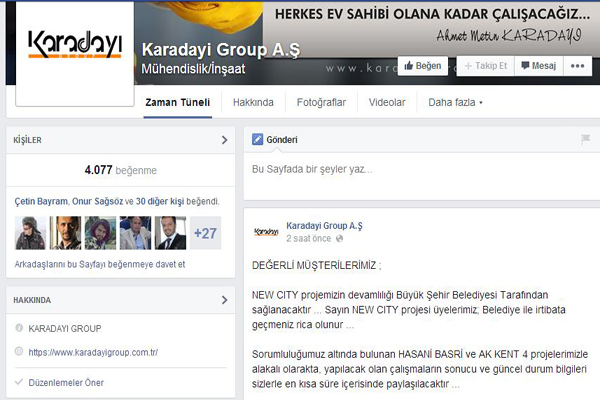Click the third friend thumbnail
This screenshot has width=600, height=400.
coord(100,233)
